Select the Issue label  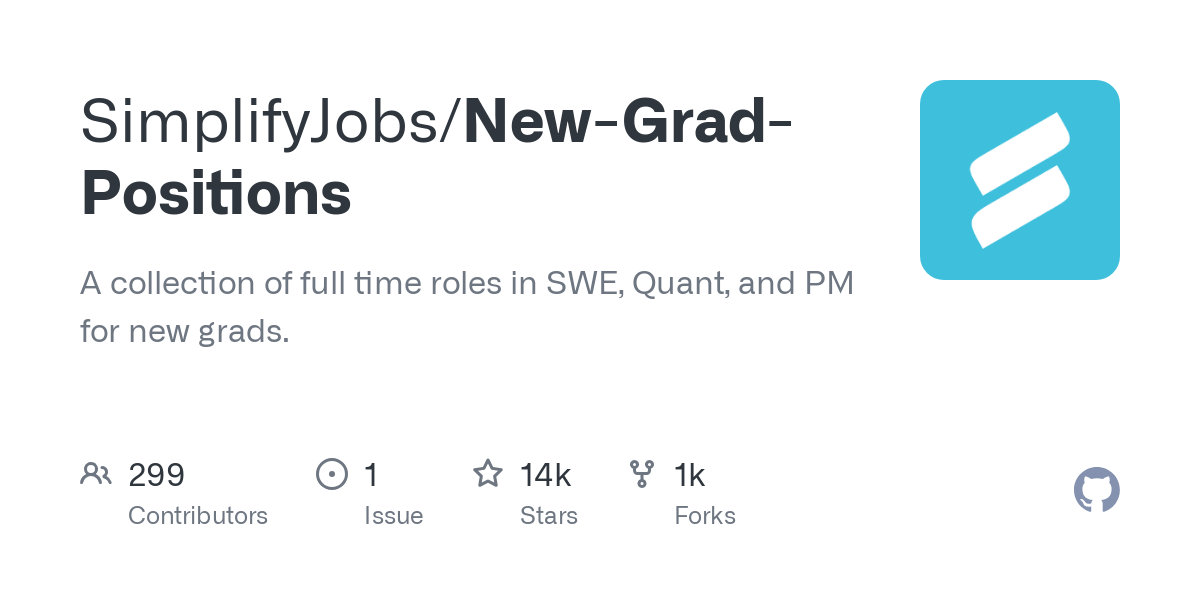coord(393,516)
